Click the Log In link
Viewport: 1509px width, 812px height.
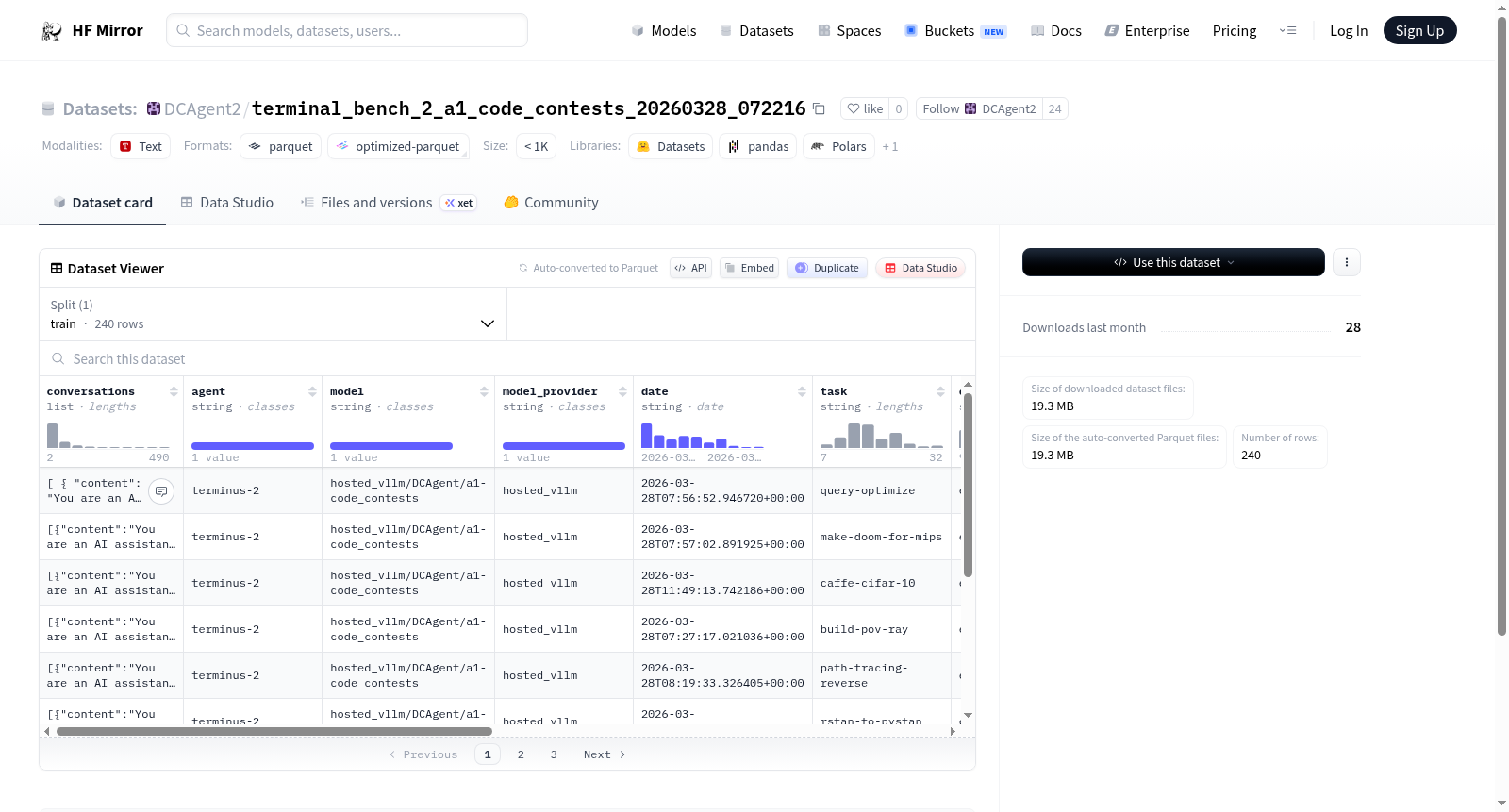point(1349,31)
